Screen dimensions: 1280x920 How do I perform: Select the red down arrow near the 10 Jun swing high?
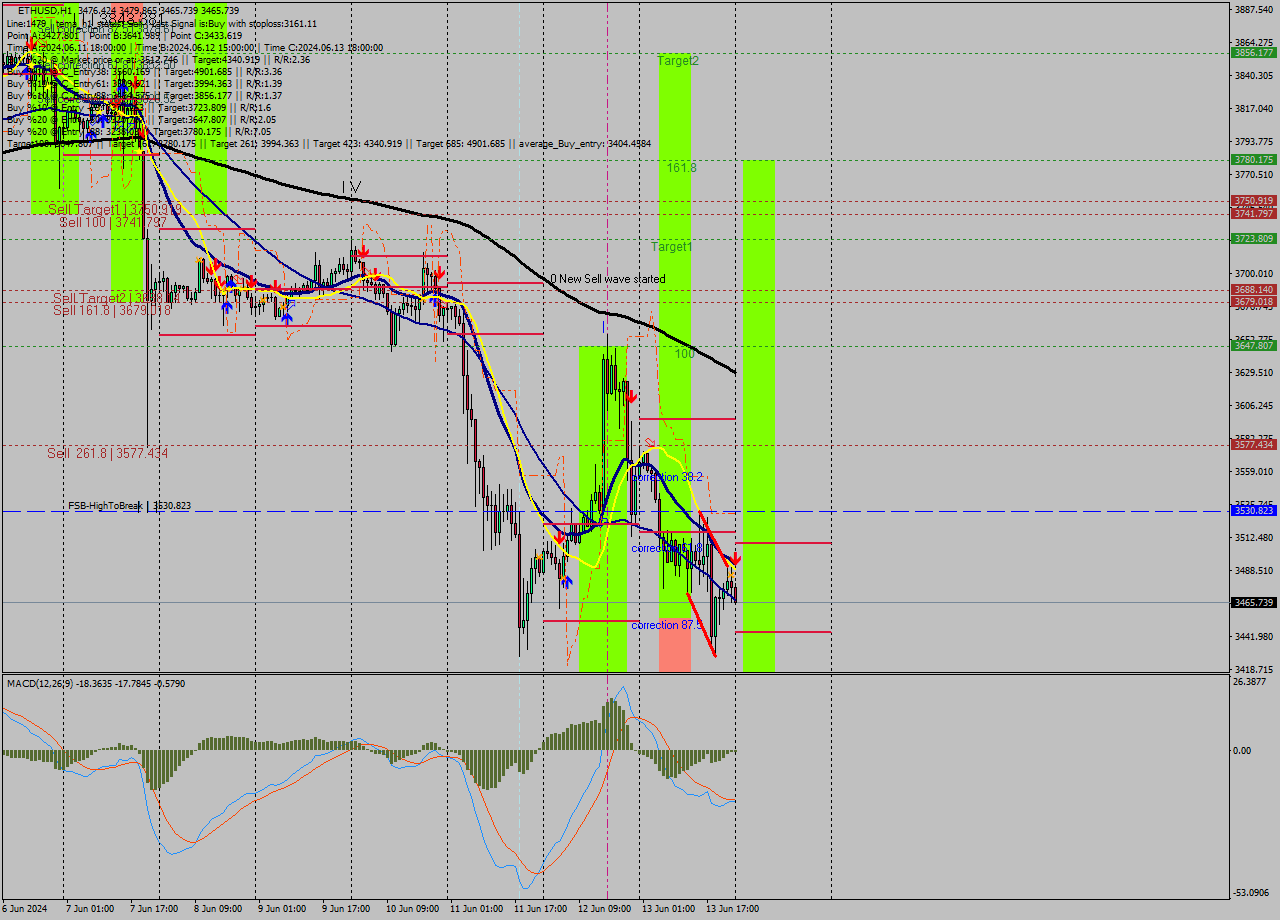coord(440,272)
